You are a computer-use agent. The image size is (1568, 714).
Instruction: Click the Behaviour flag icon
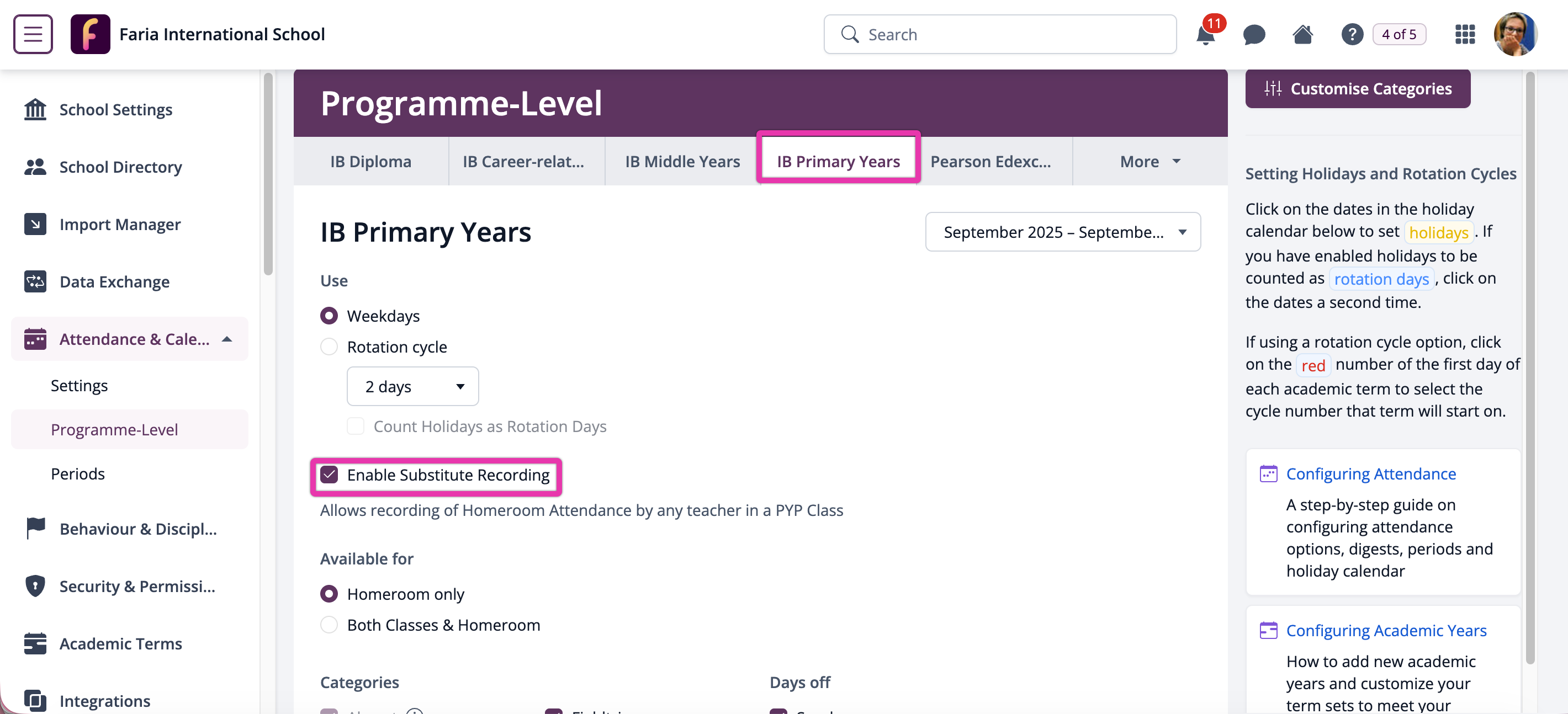tap(35, 528)
